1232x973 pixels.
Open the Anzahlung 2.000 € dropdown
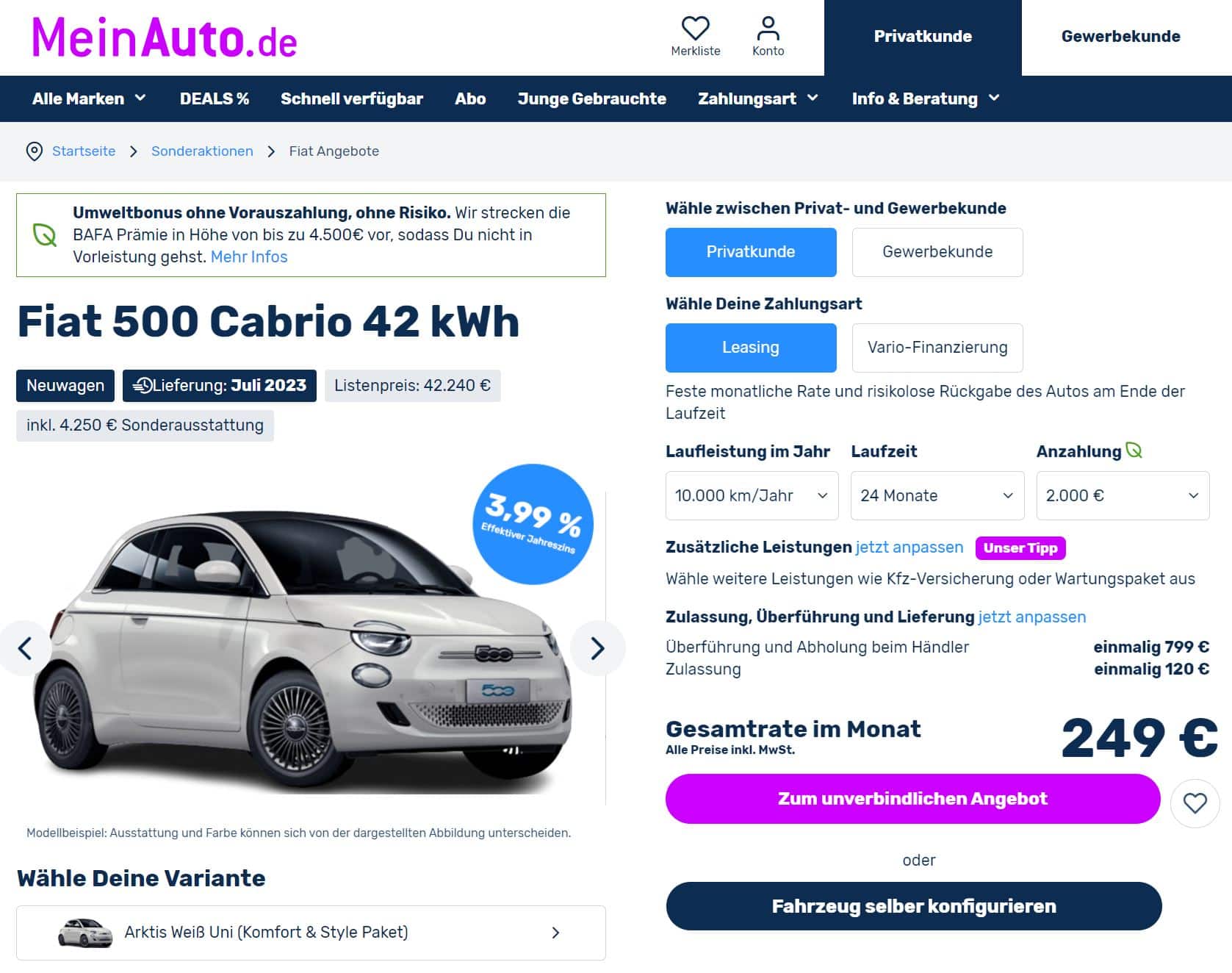pos(1123,495)
